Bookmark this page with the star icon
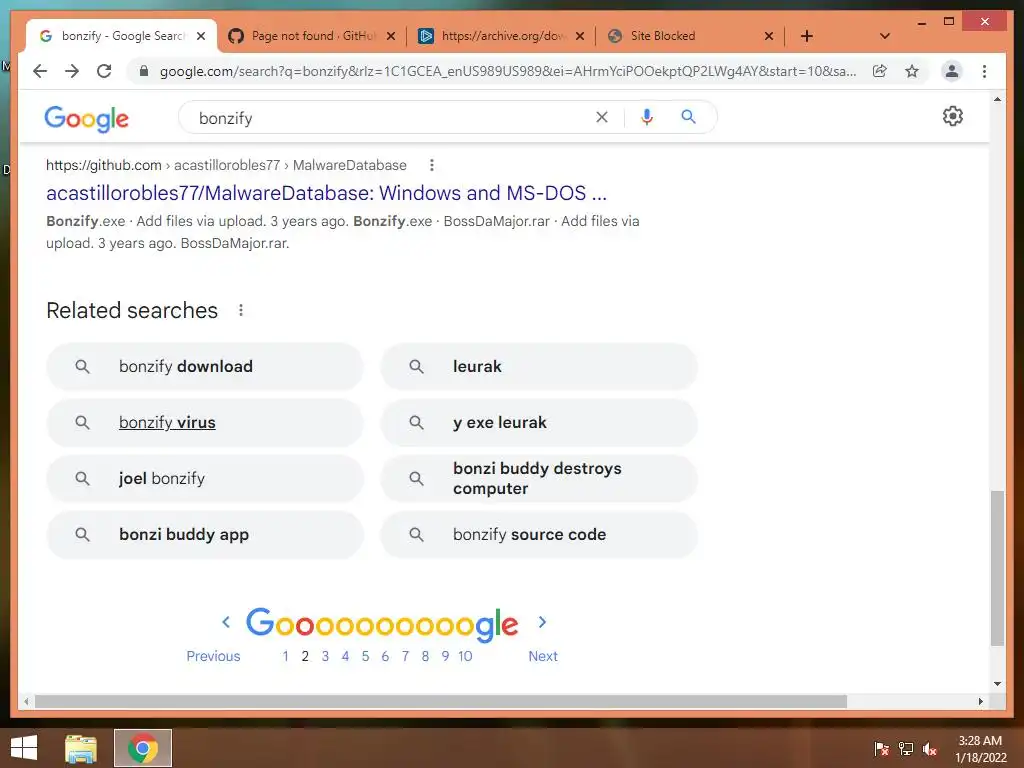This screenshot has width=1024, height=768. point(912,71)
